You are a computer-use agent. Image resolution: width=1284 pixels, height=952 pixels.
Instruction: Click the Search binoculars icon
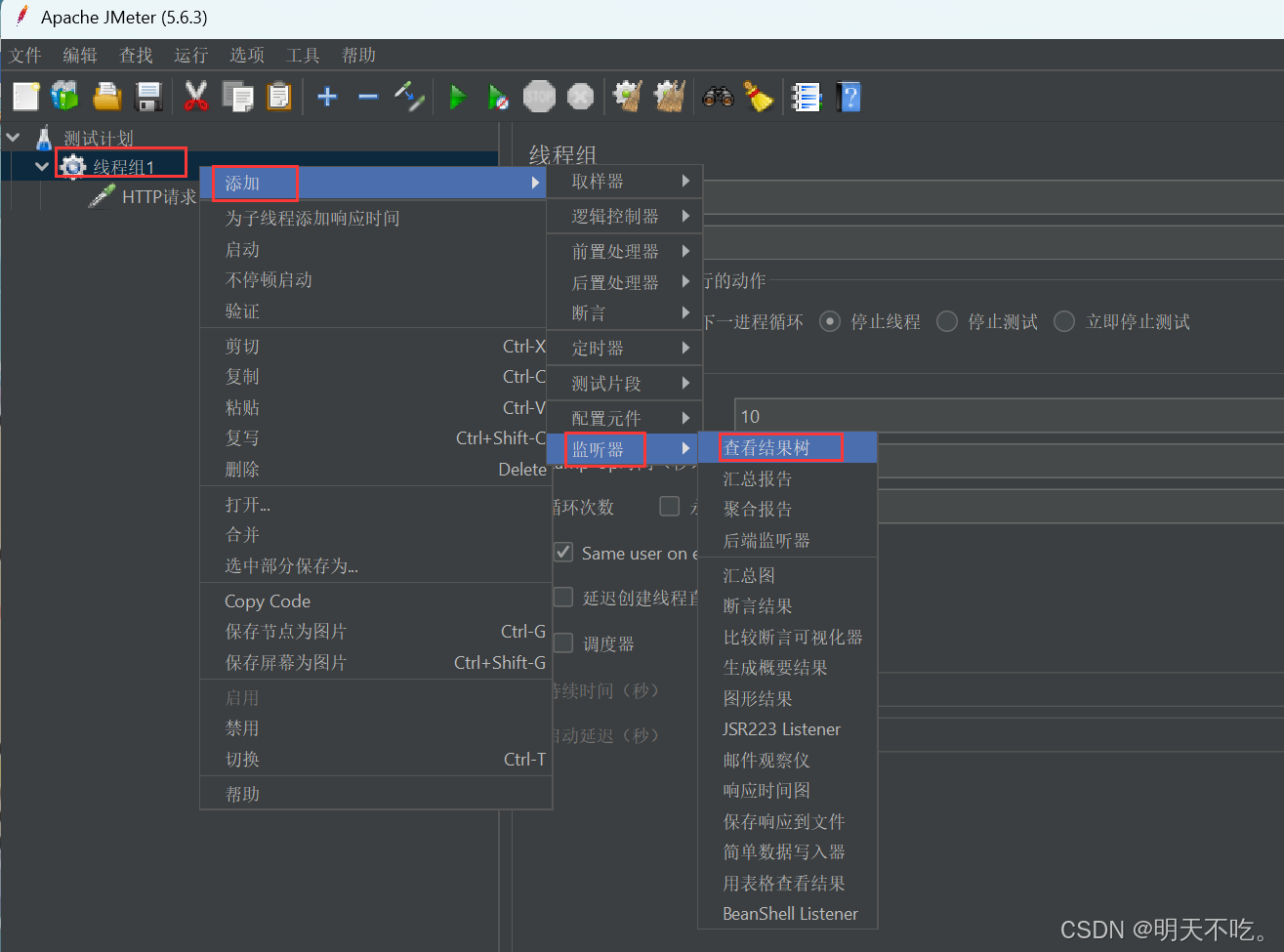tap(718, 96)
